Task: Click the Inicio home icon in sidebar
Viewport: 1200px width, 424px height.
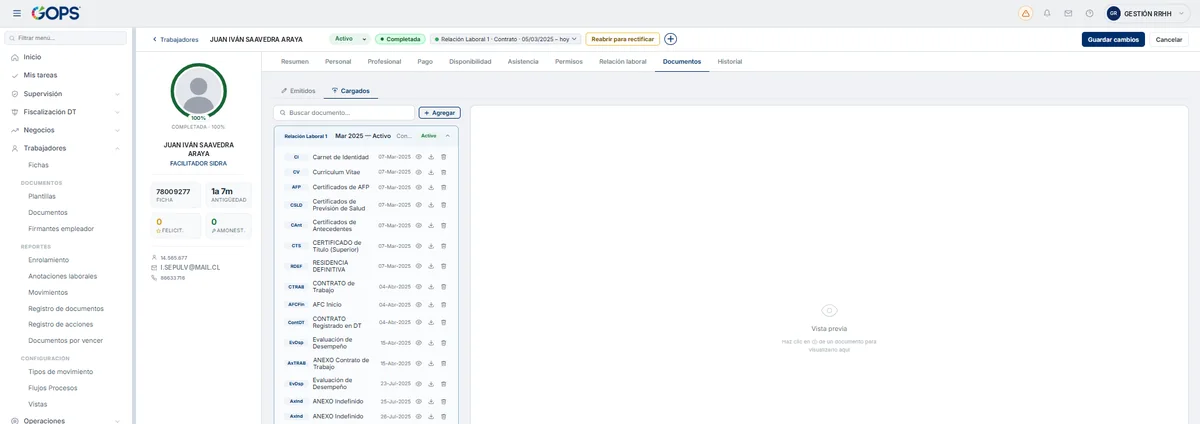Action: tap(15, 57)
